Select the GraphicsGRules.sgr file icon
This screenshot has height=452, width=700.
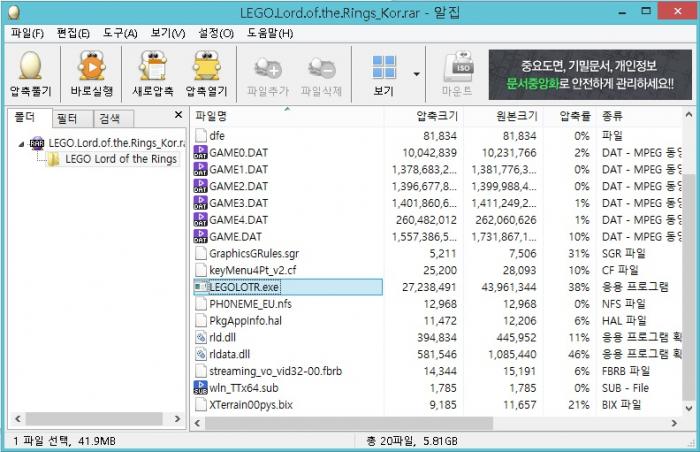click(x=201, y=253)
